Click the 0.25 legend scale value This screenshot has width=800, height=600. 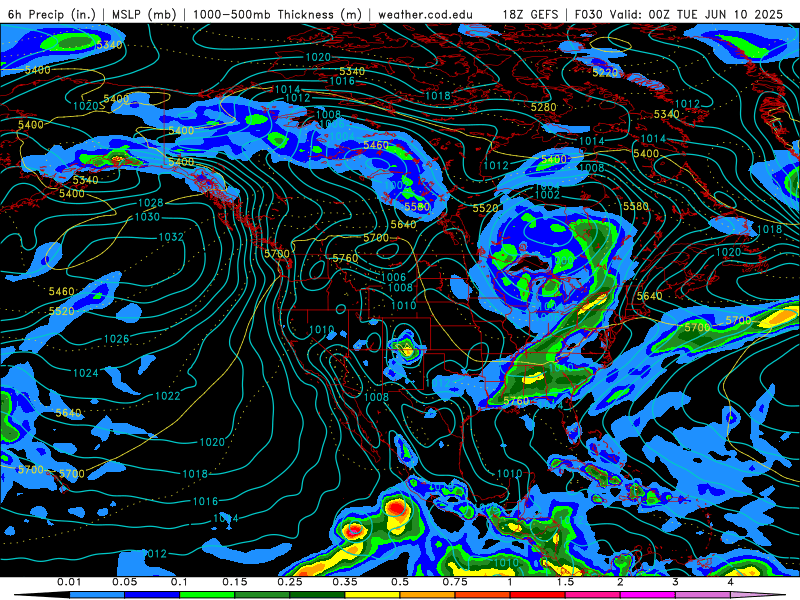(290, 582)
